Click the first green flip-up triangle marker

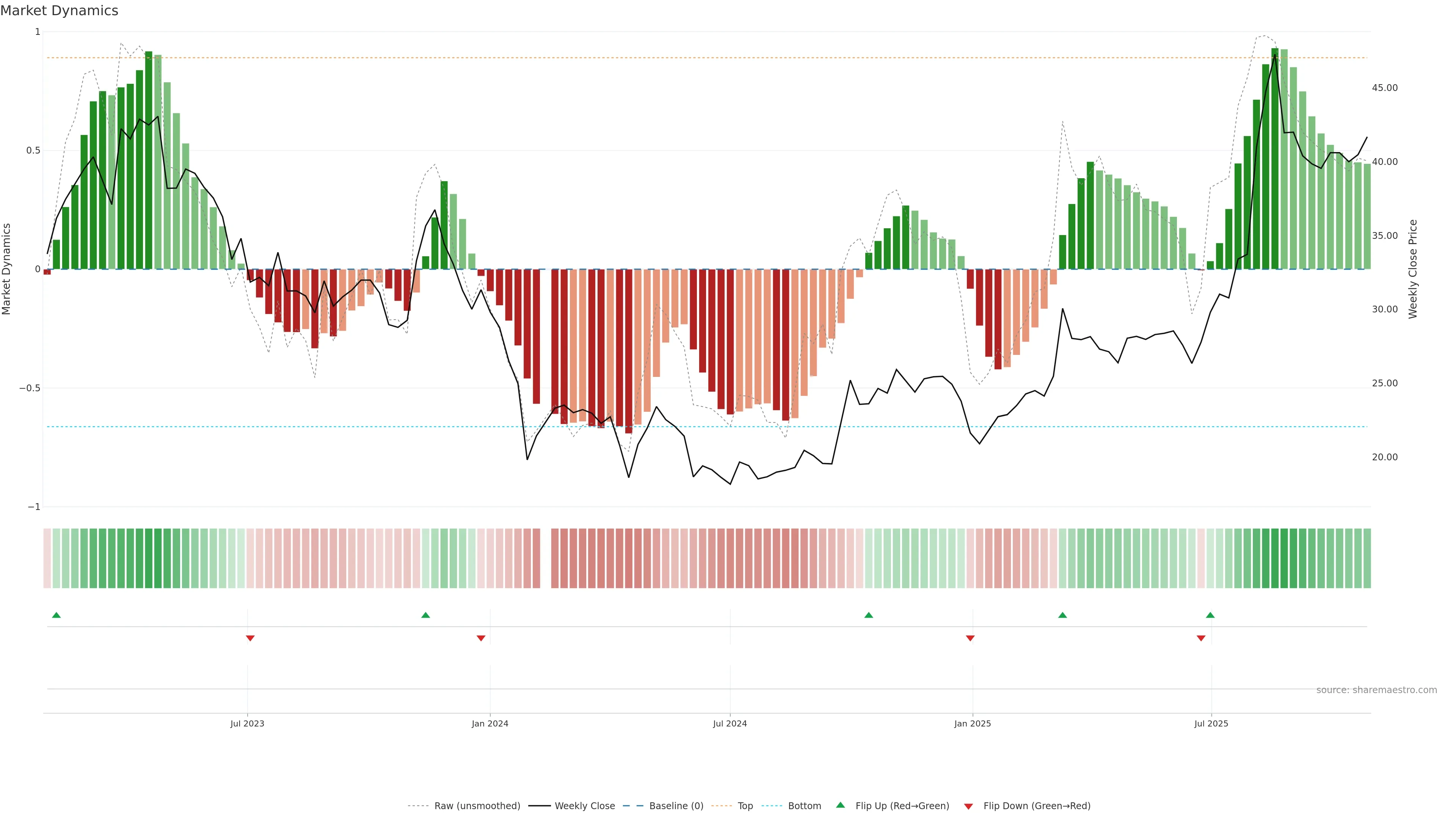(x=56, y=615)
